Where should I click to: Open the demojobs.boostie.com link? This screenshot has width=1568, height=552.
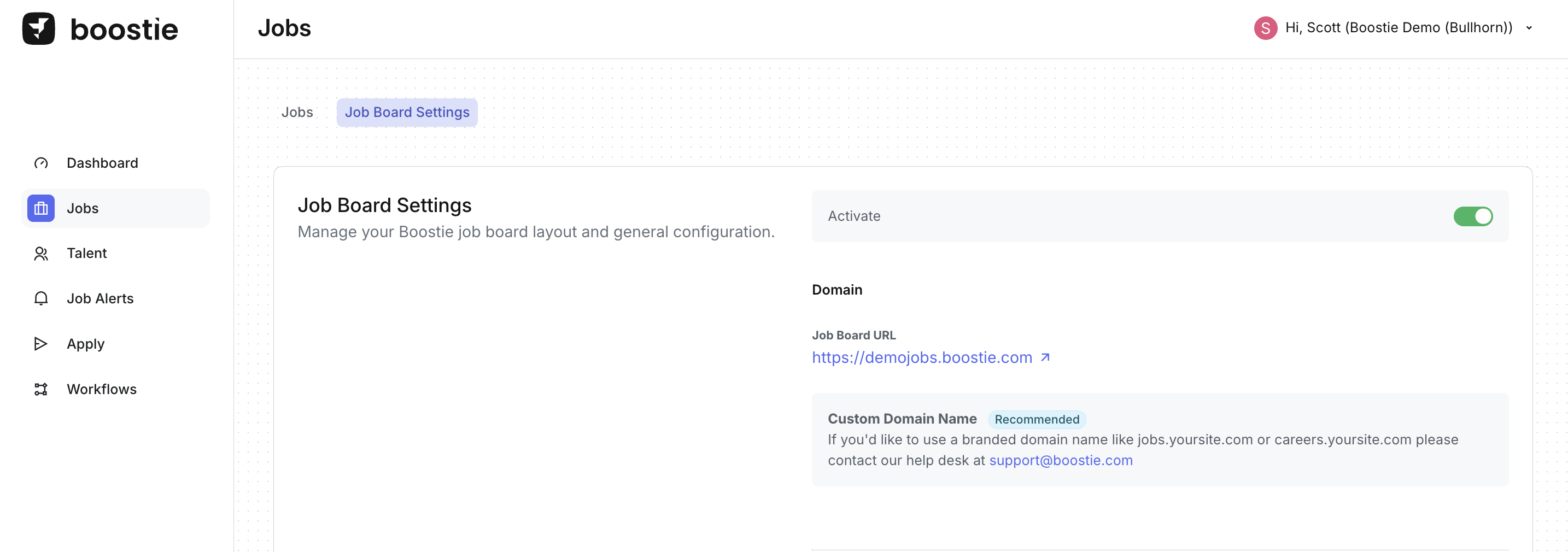coord(922,357)
